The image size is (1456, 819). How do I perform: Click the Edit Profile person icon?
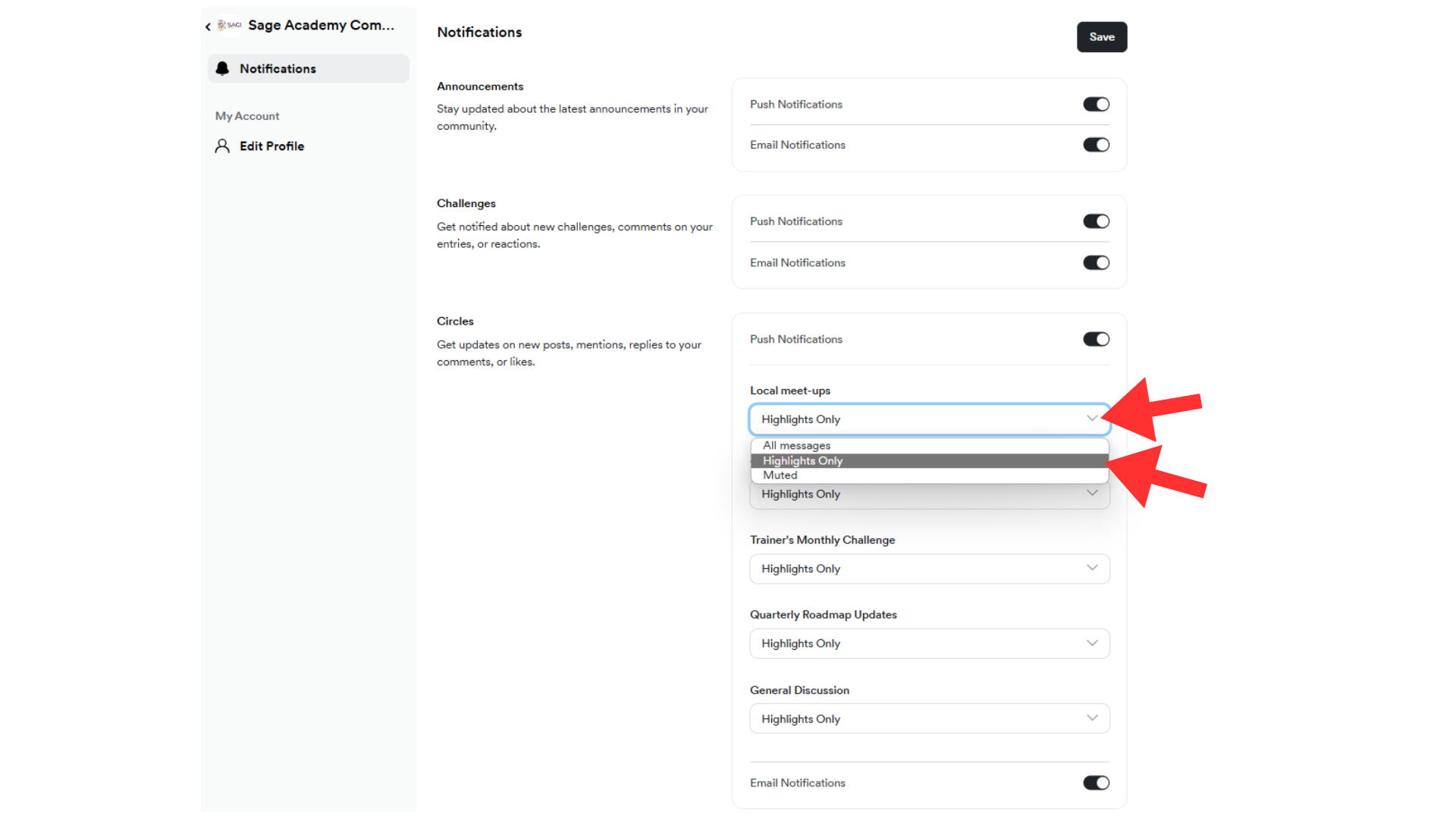click(x=222, y=146)
